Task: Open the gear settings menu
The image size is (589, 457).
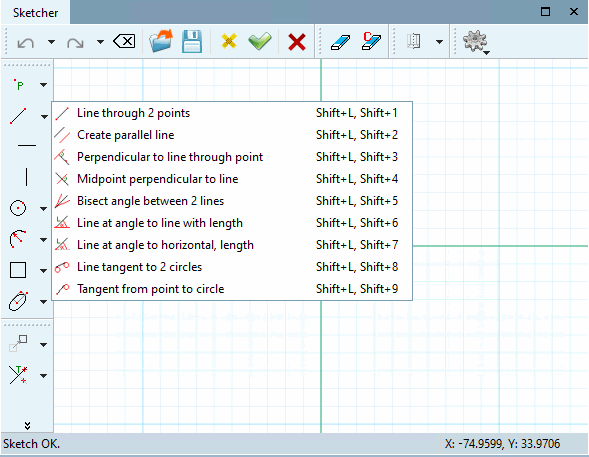Action: (476, 42)
